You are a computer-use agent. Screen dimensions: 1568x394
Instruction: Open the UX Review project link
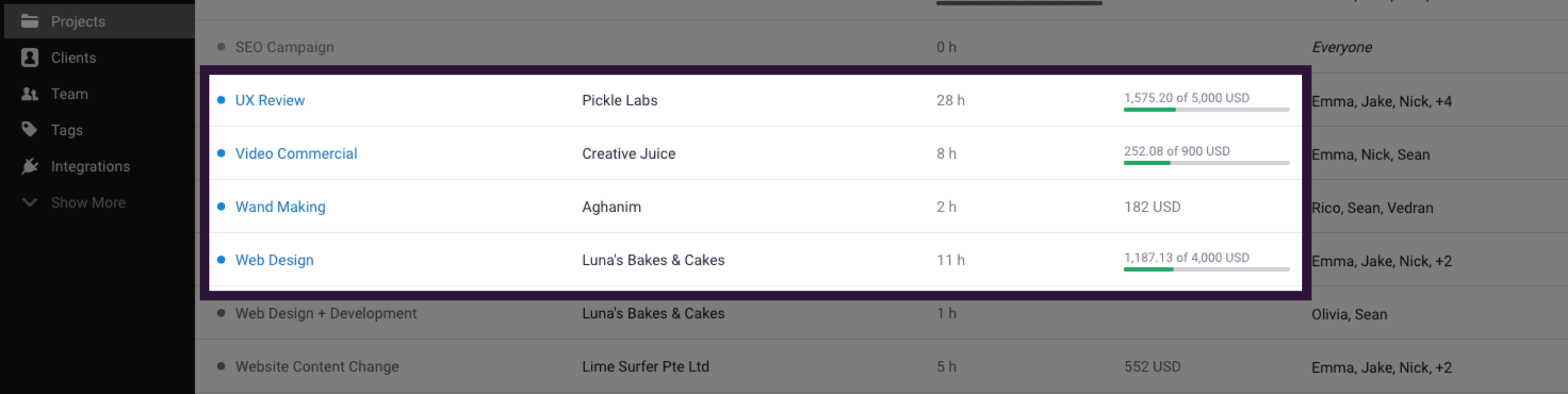click(269, 100)
